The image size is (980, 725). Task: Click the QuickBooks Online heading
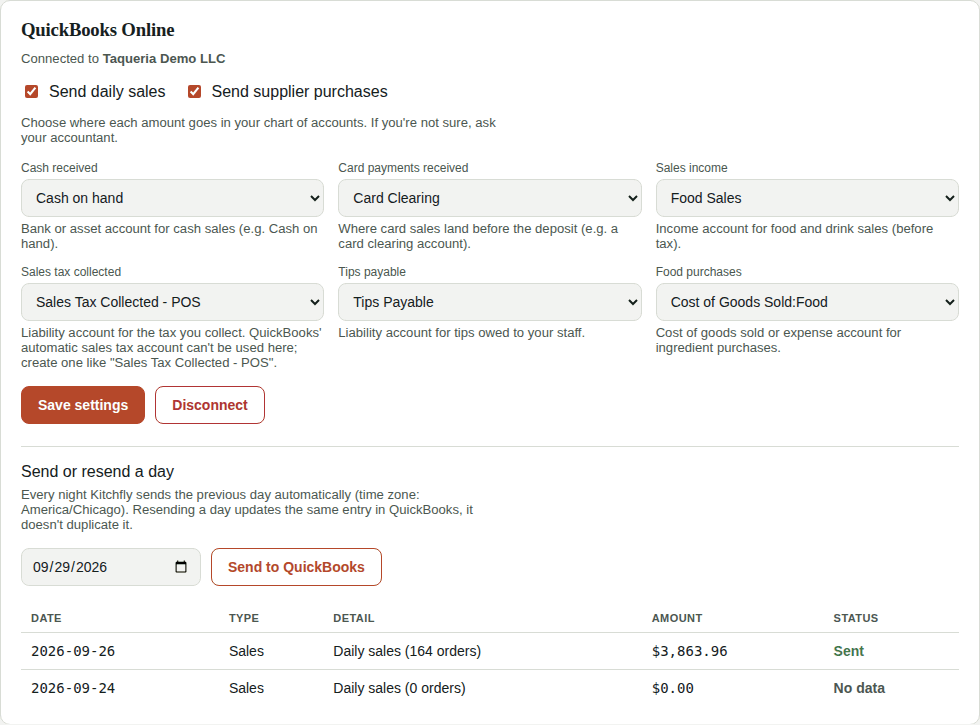(98, 30)
